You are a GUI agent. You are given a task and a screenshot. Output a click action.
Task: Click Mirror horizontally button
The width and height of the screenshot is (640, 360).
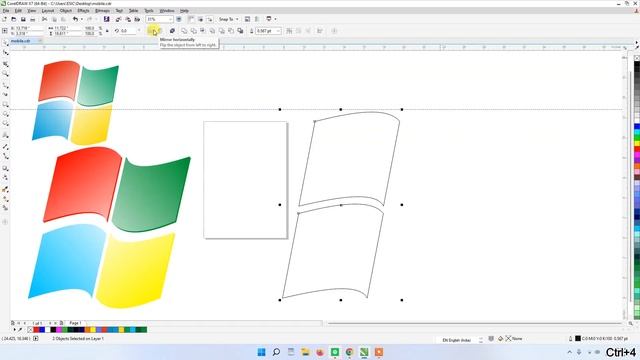[151, 31]
